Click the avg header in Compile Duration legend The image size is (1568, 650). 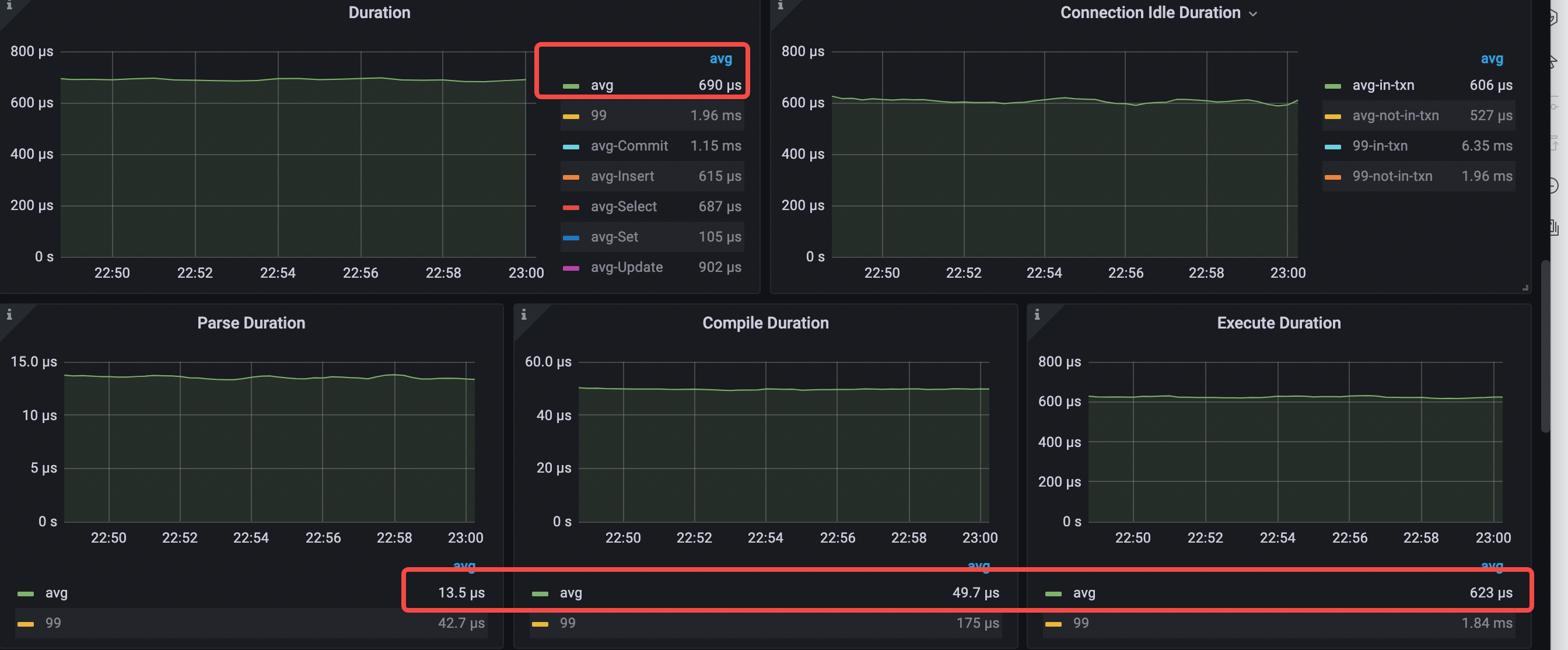pos(979,566)
